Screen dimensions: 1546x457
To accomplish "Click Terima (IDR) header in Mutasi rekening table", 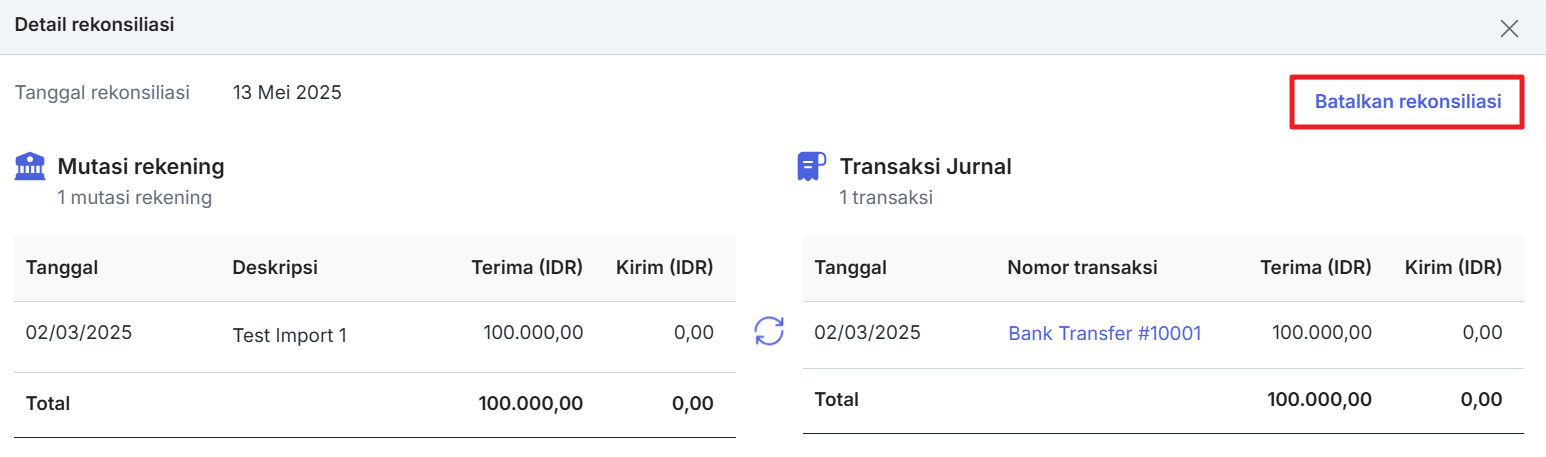I will tap(527, 268).
